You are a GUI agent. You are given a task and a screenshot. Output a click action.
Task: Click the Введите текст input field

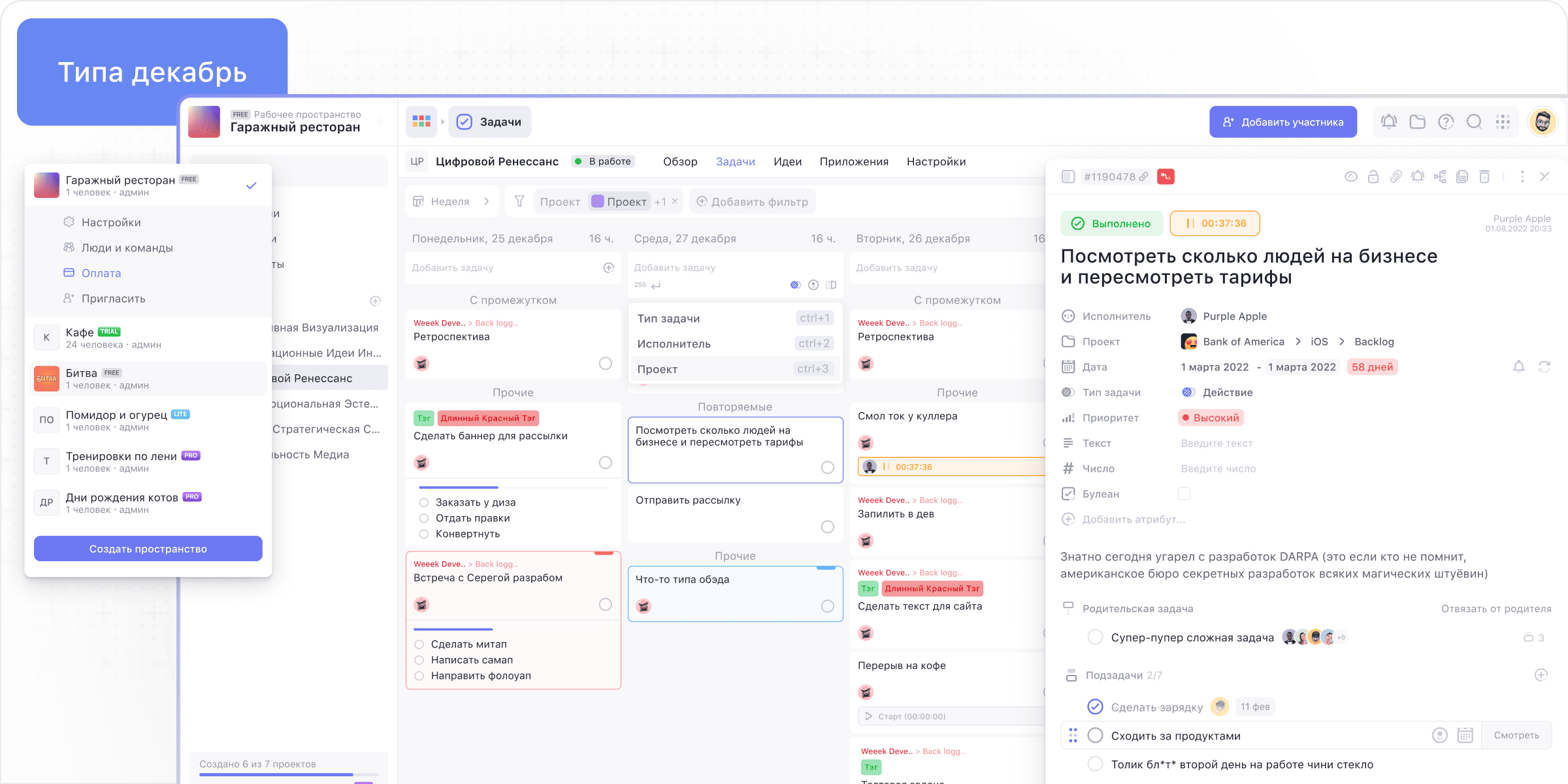point(1217,443)
